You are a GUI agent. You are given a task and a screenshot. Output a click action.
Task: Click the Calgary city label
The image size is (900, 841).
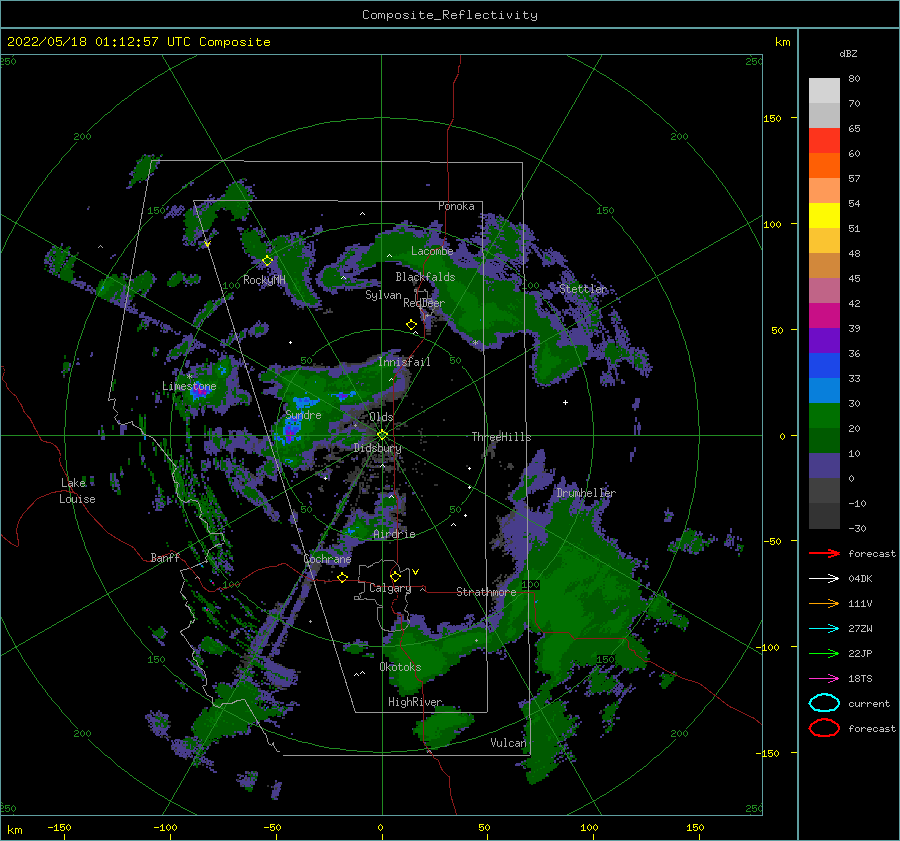[390, 588]
